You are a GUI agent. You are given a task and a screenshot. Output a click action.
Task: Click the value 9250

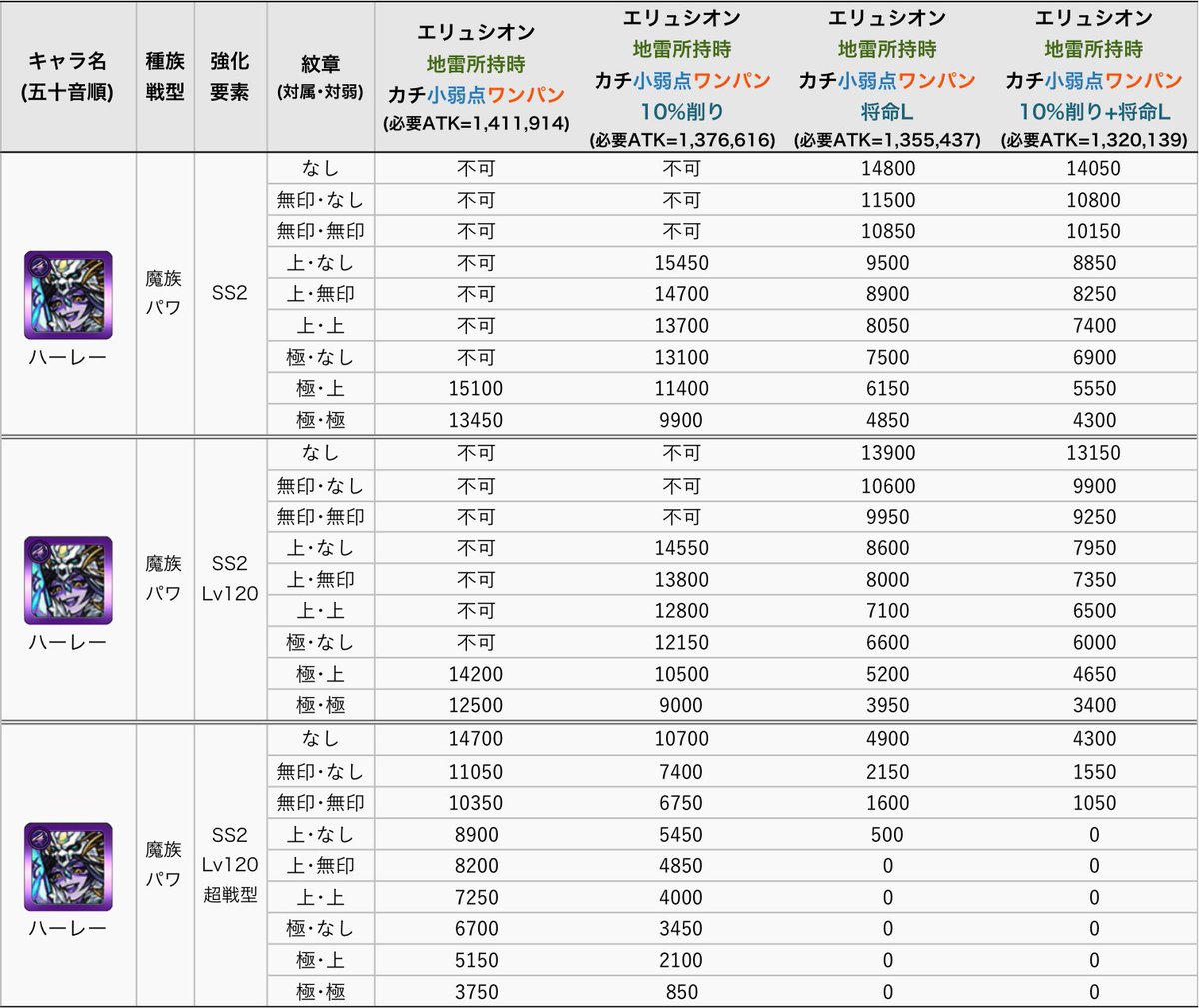(1094, 517)
